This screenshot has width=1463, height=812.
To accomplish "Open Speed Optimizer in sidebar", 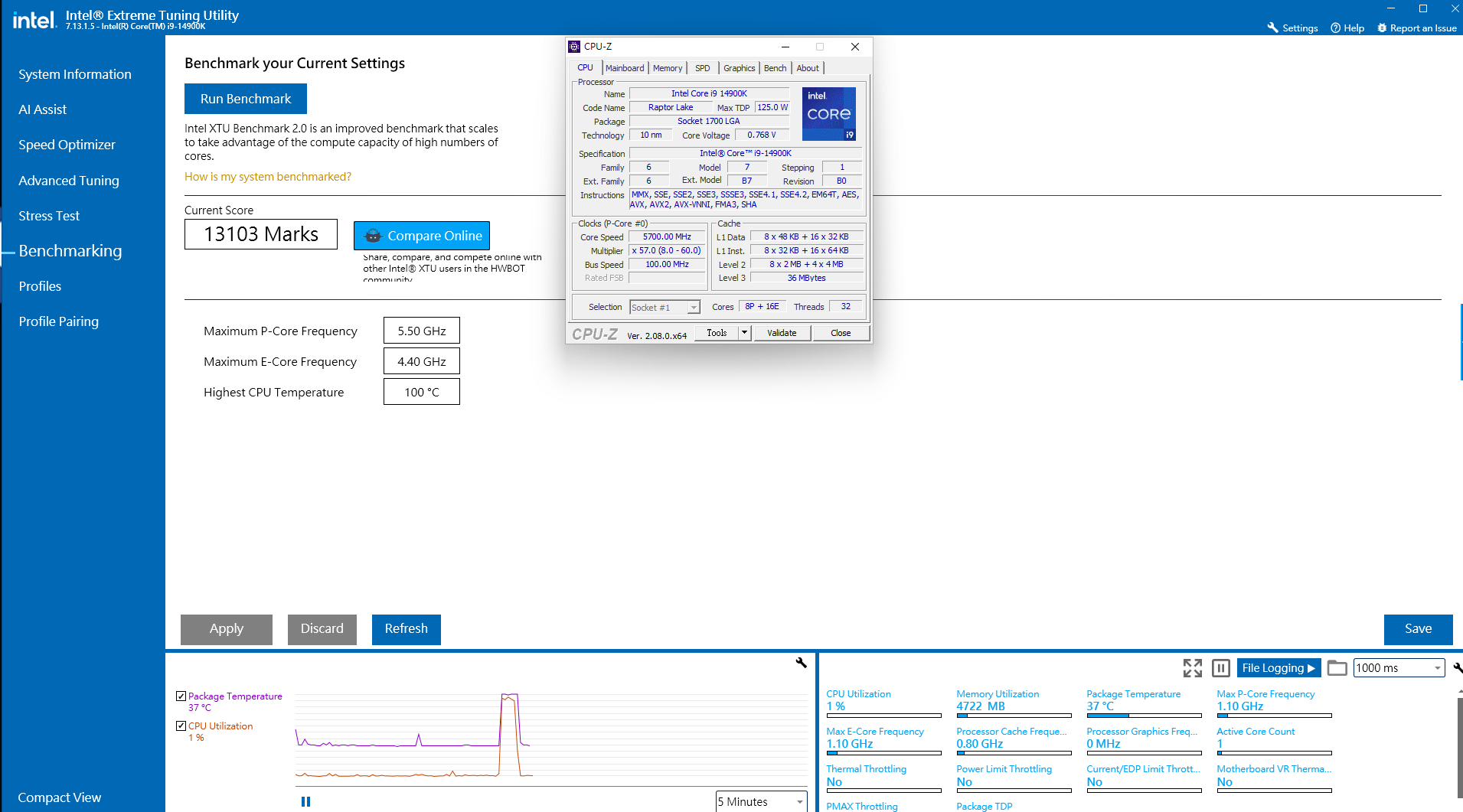I will pos(67,145).
